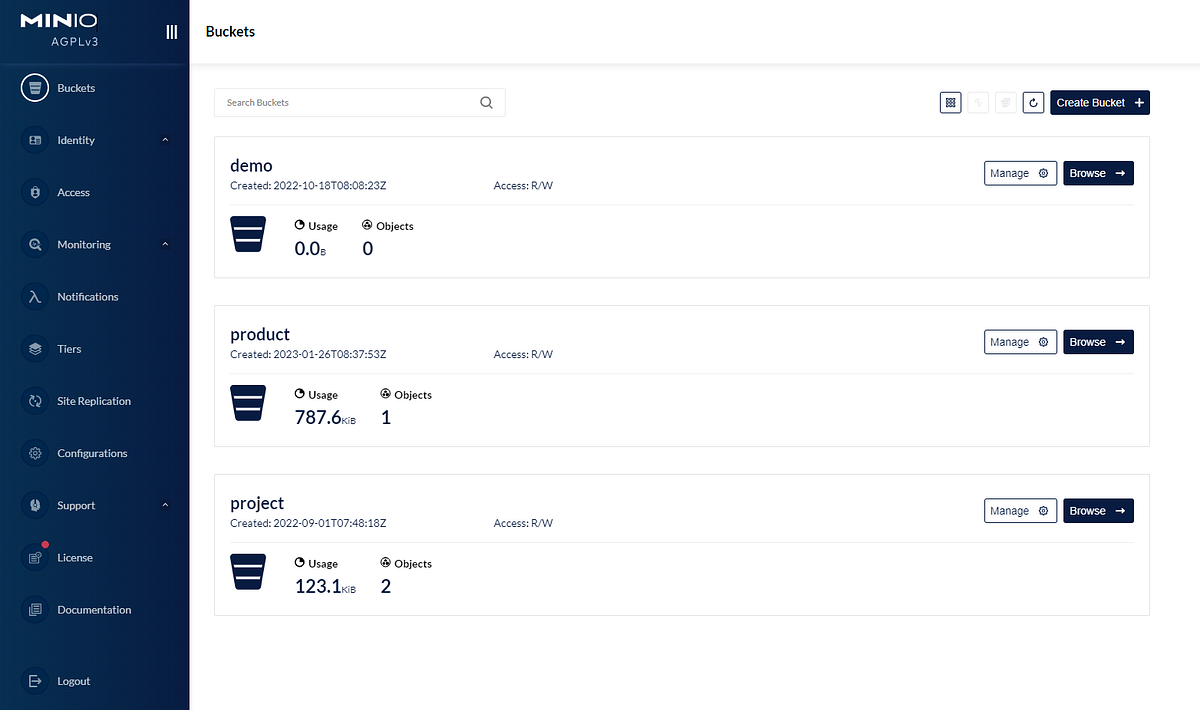Collapse the sidebar navigation
The height and width of the screenshot is (710, 1200).
coord(170,31)
